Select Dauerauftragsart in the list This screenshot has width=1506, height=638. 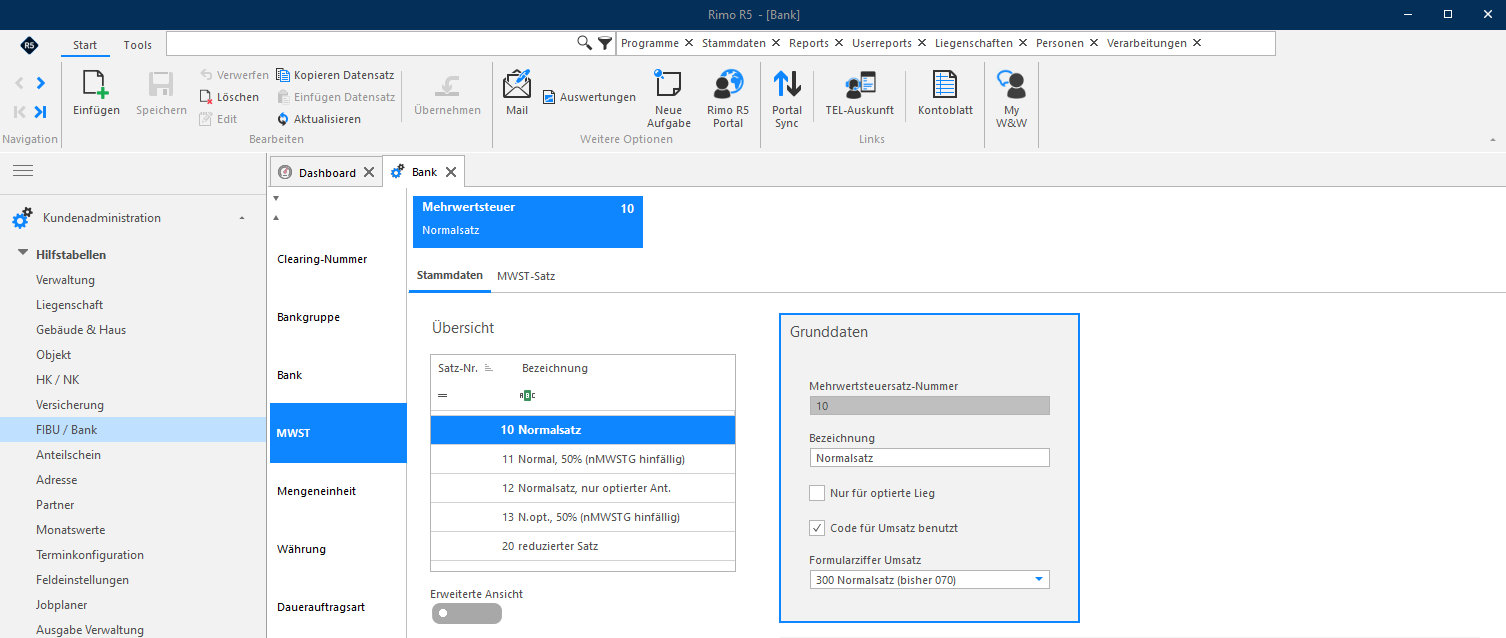click(x=337, y=607)
